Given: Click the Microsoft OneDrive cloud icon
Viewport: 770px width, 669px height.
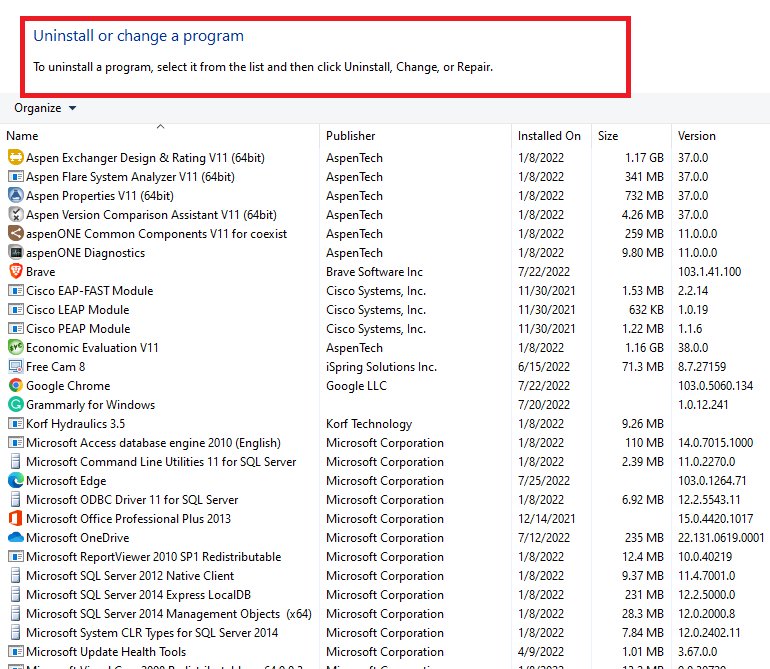Looking at the screenshot, I should [x=15, y=538].
